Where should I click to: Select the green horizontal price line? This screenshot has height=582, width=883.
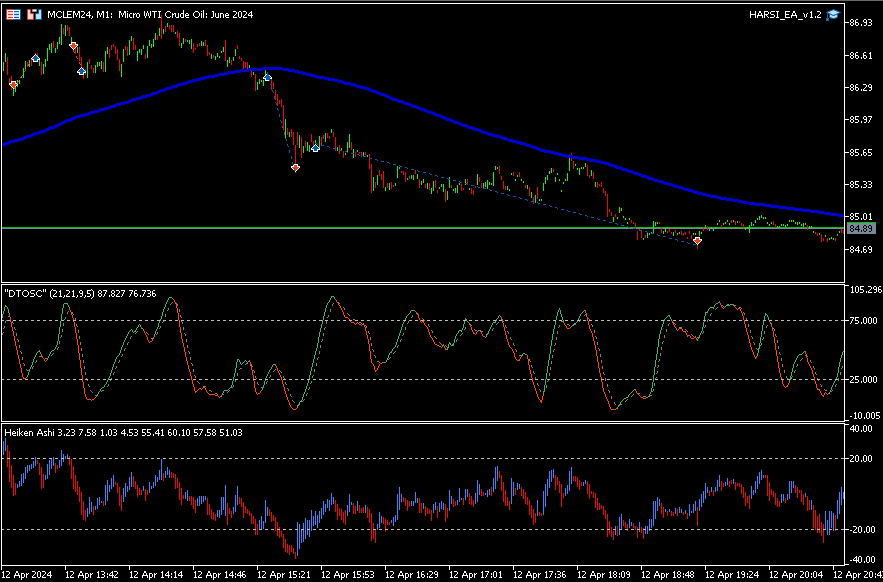pyautogui.click(x=422, y=228)
